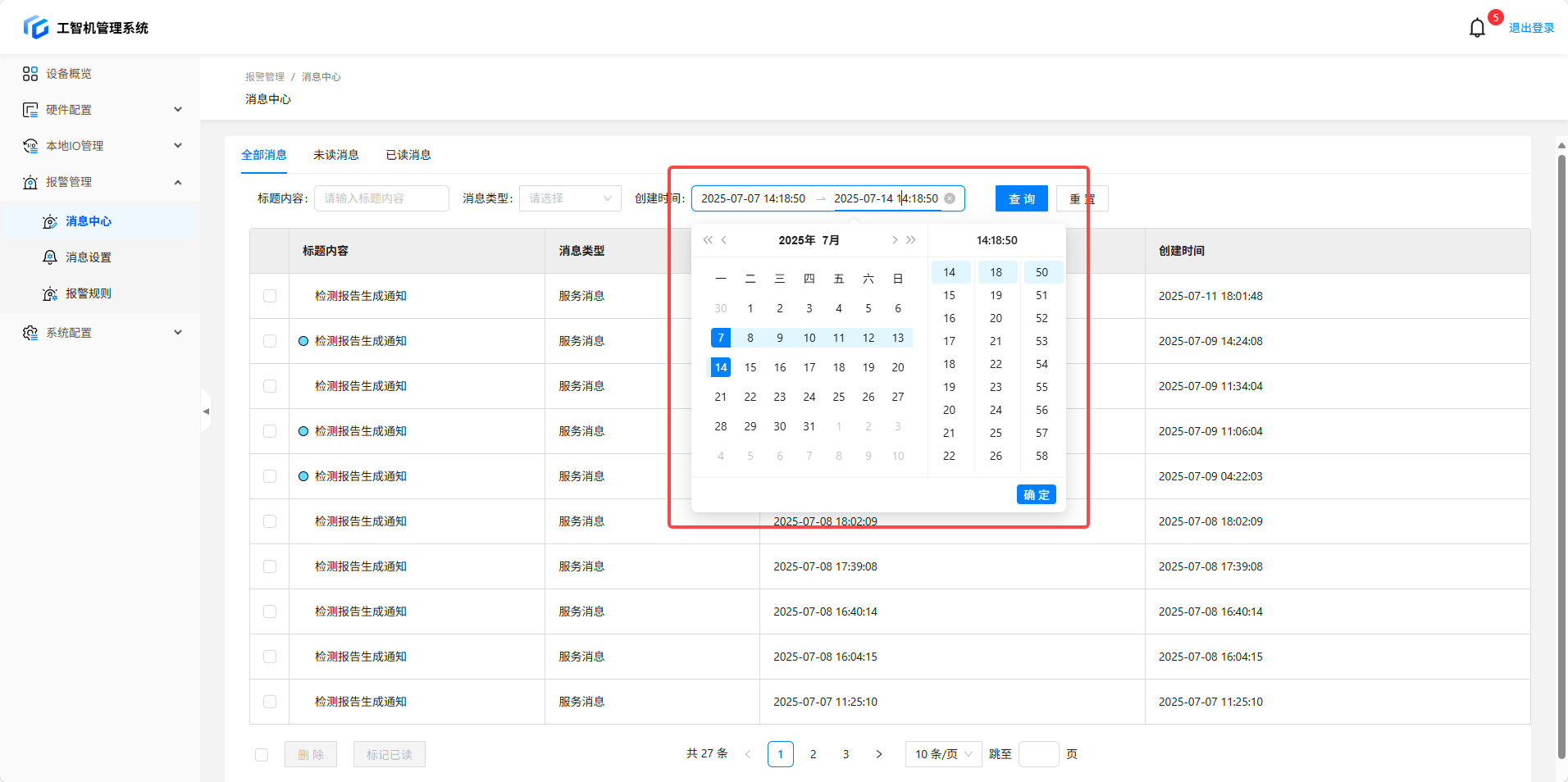This screenshot has height=782, width=1568.
Task: Collapse the sidebar using the handle arrow
Action: (x=206, y=411)
